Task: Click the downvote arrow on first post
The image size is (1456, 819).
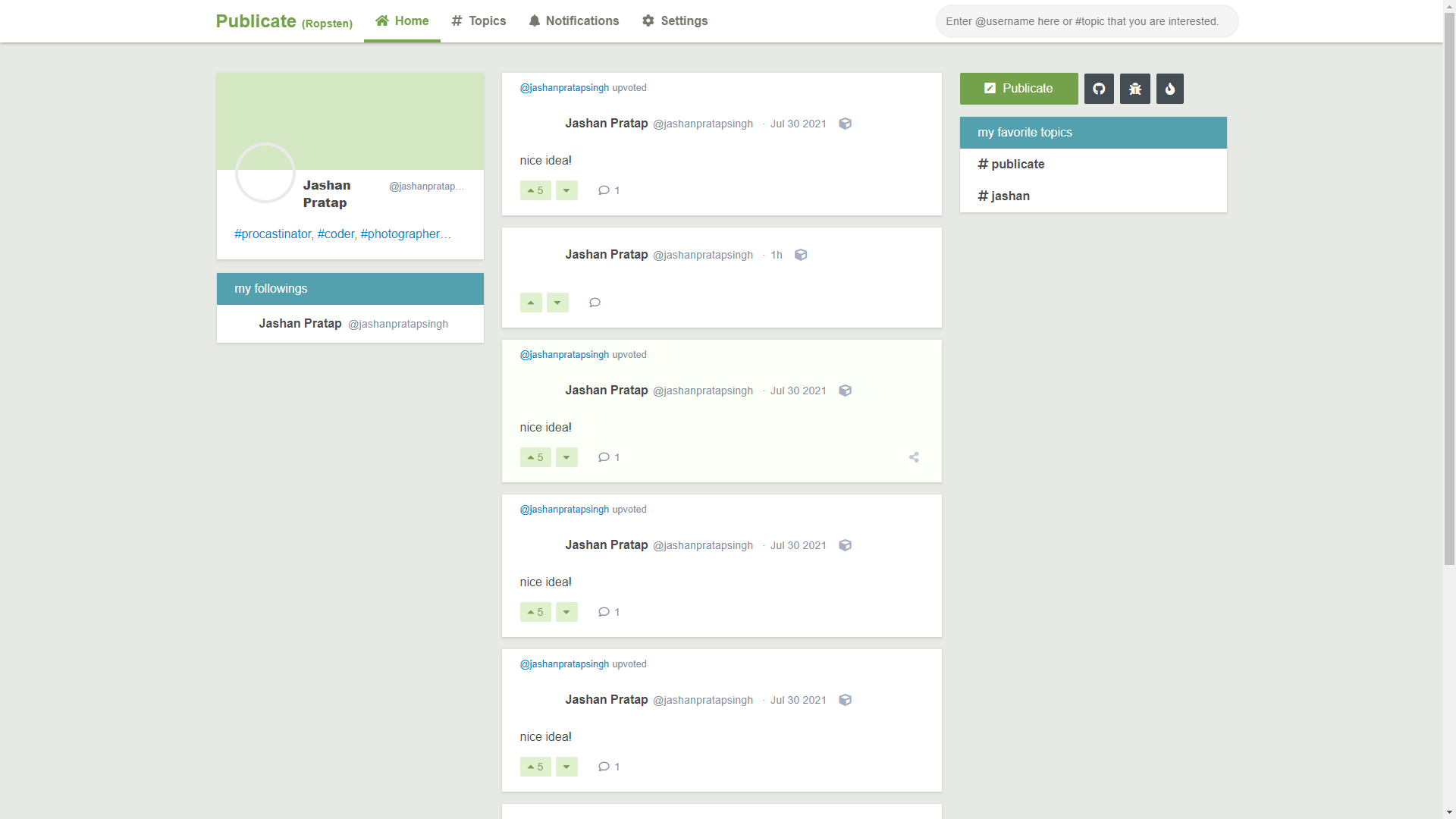Action: [566, 190]
